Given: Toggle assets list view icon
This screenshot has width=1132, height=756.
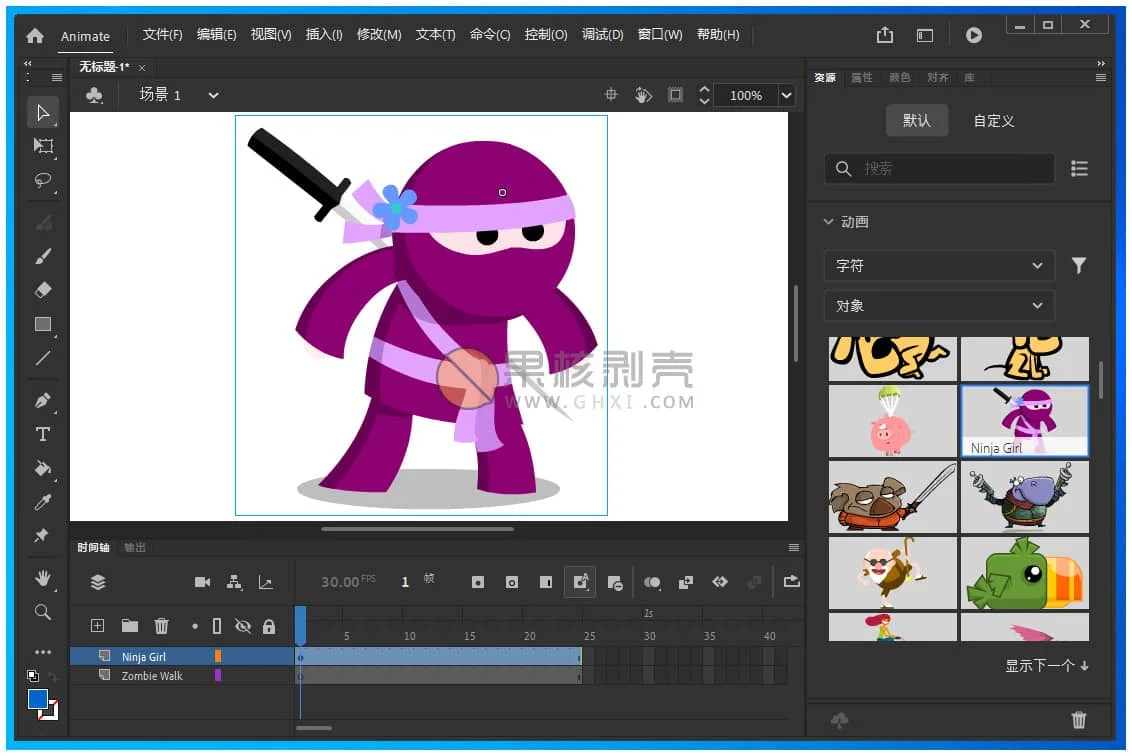Looking at the screenshot, I should 1079,168.
